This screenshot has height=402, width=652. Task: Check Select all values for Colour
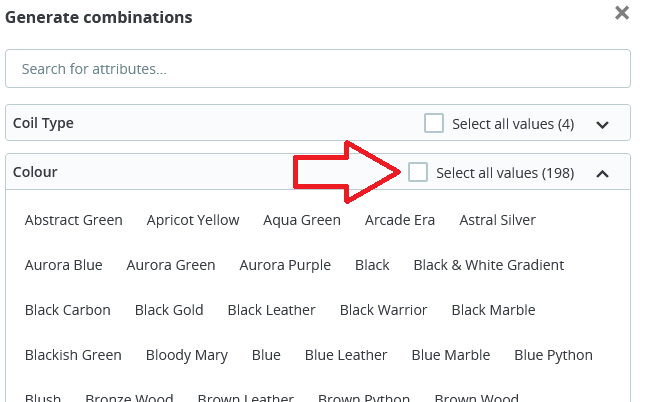pos(418,173)
